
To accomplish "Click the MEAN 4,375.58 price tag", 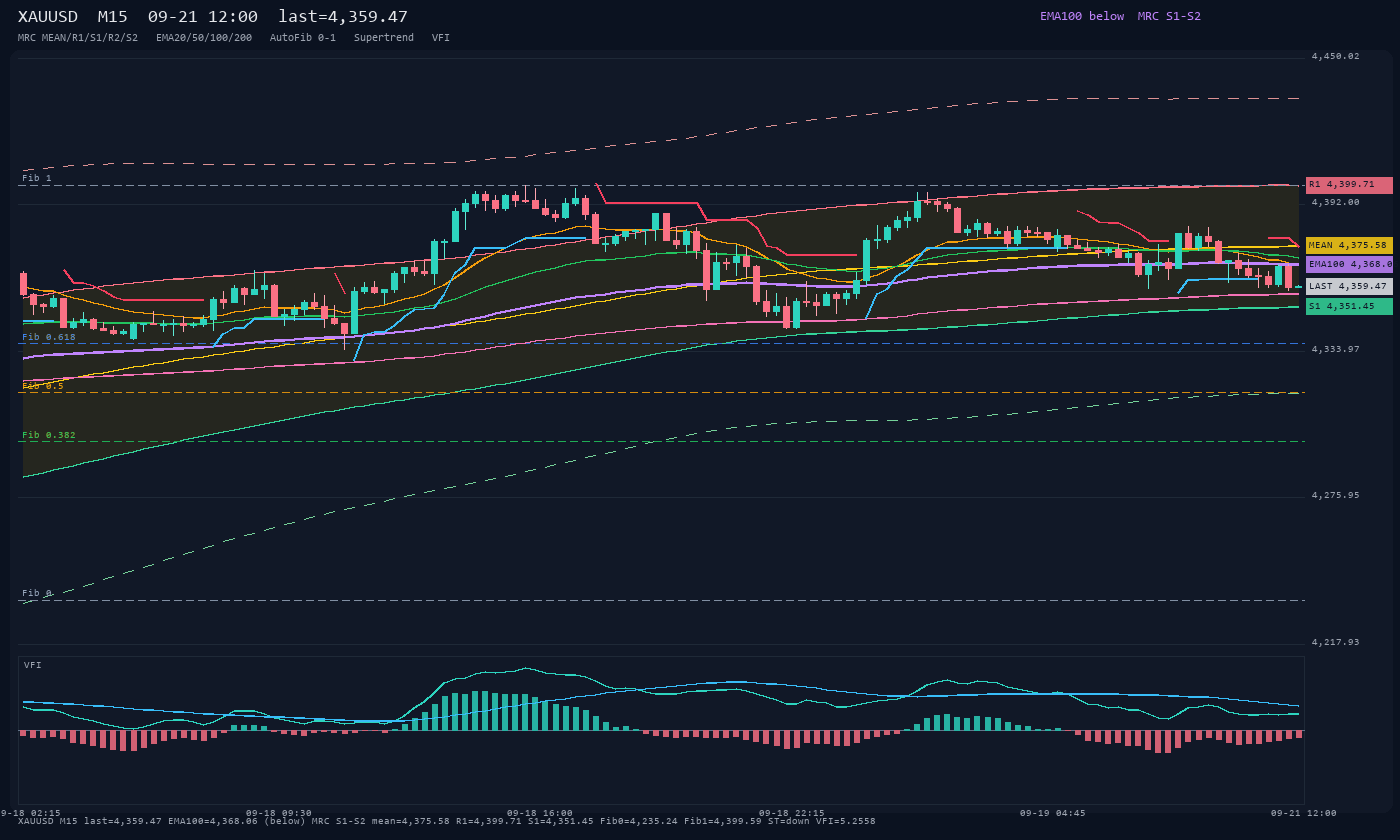I will click(x=1349, y=245).
